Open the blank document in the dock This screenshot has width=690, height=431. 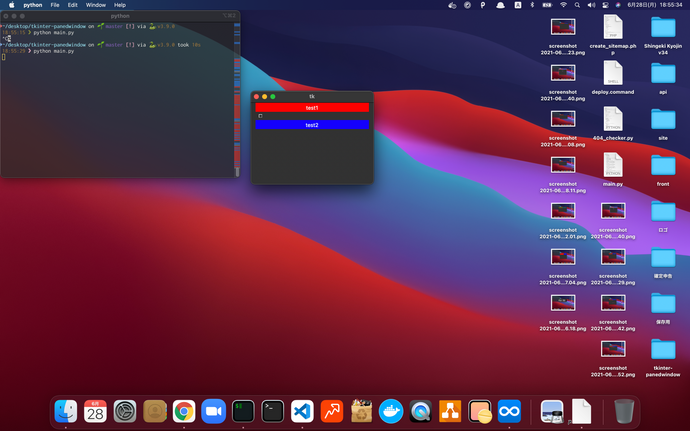581,411
